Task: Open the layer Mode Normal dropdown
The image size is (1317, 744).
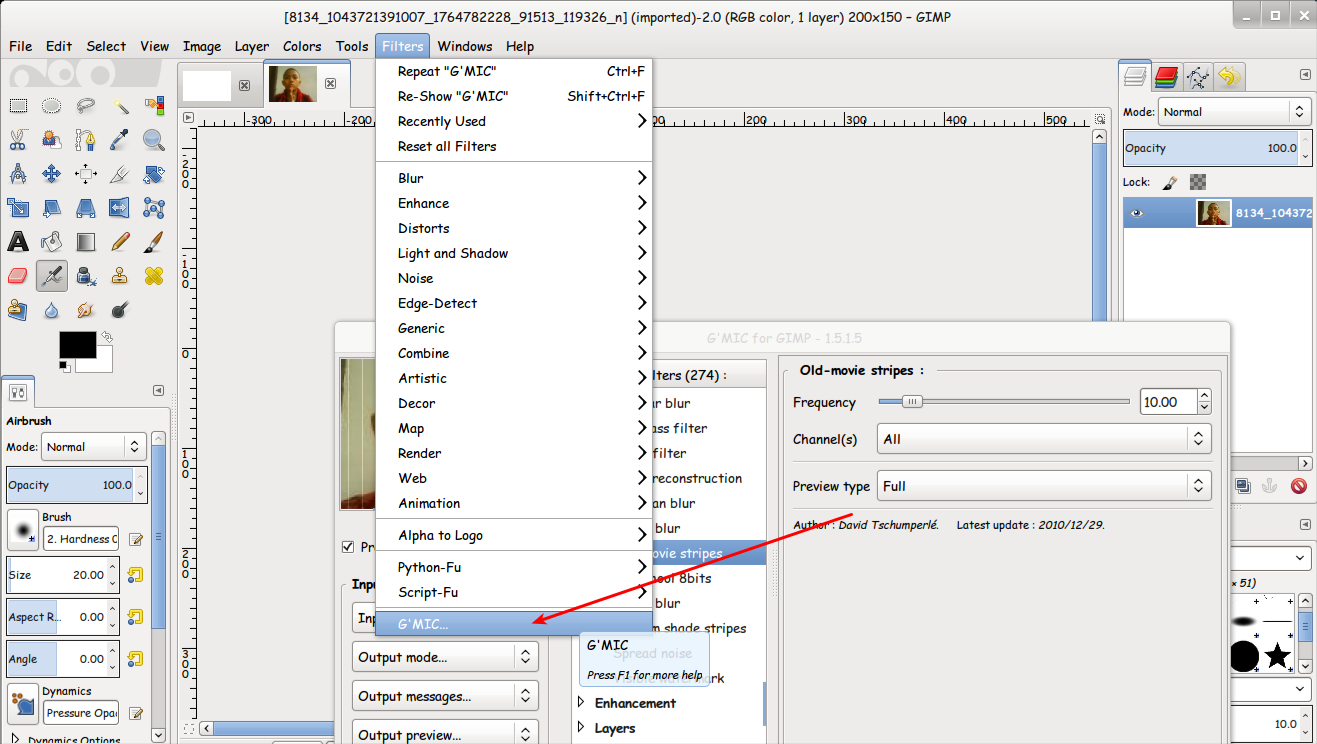Action: 1235,112
